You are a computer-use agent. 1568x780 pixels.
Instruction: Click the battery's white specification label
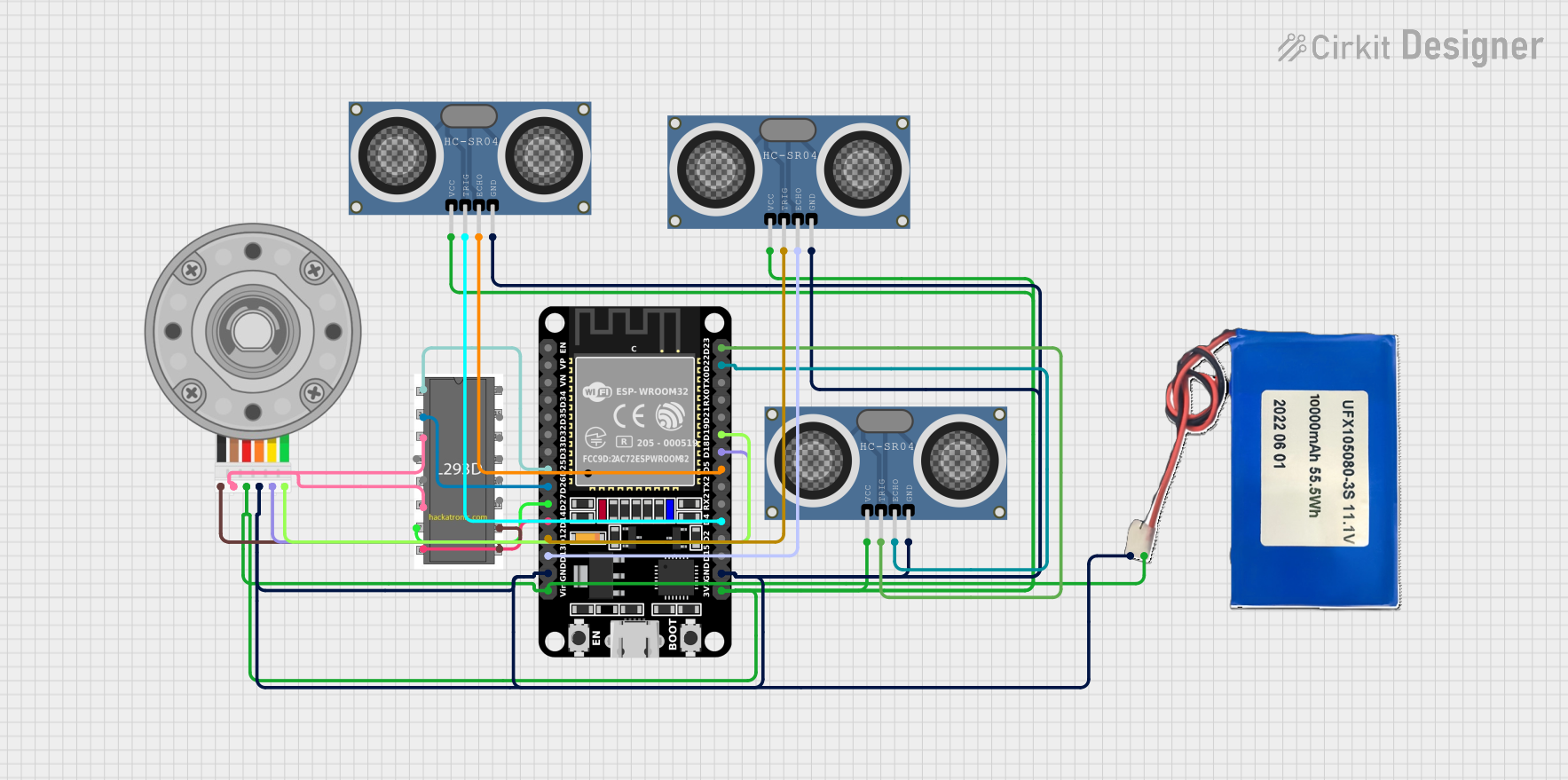click(1313, 468)
